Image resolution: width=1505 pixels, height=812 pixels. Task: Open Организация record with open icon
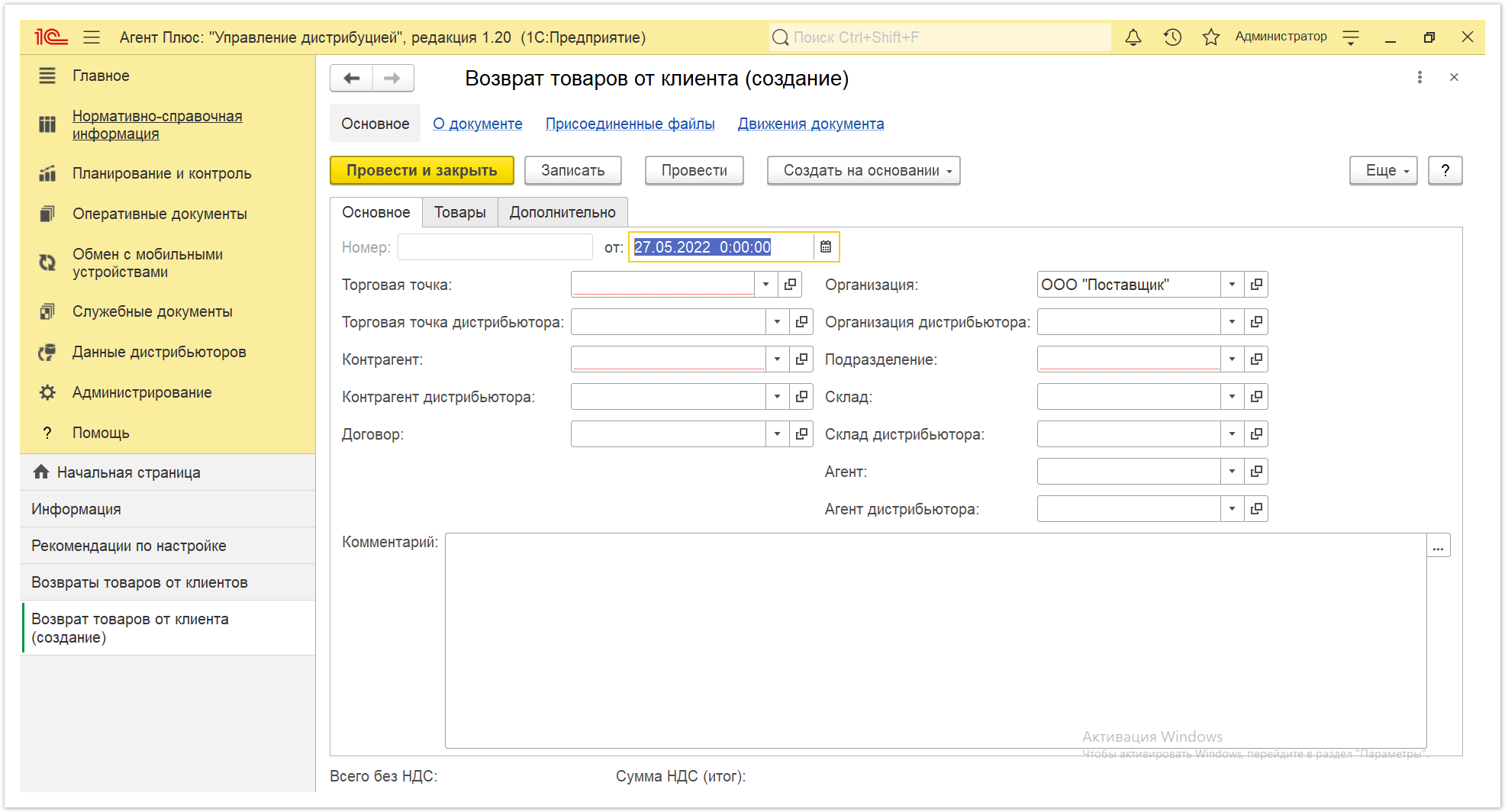[1256, 285]
